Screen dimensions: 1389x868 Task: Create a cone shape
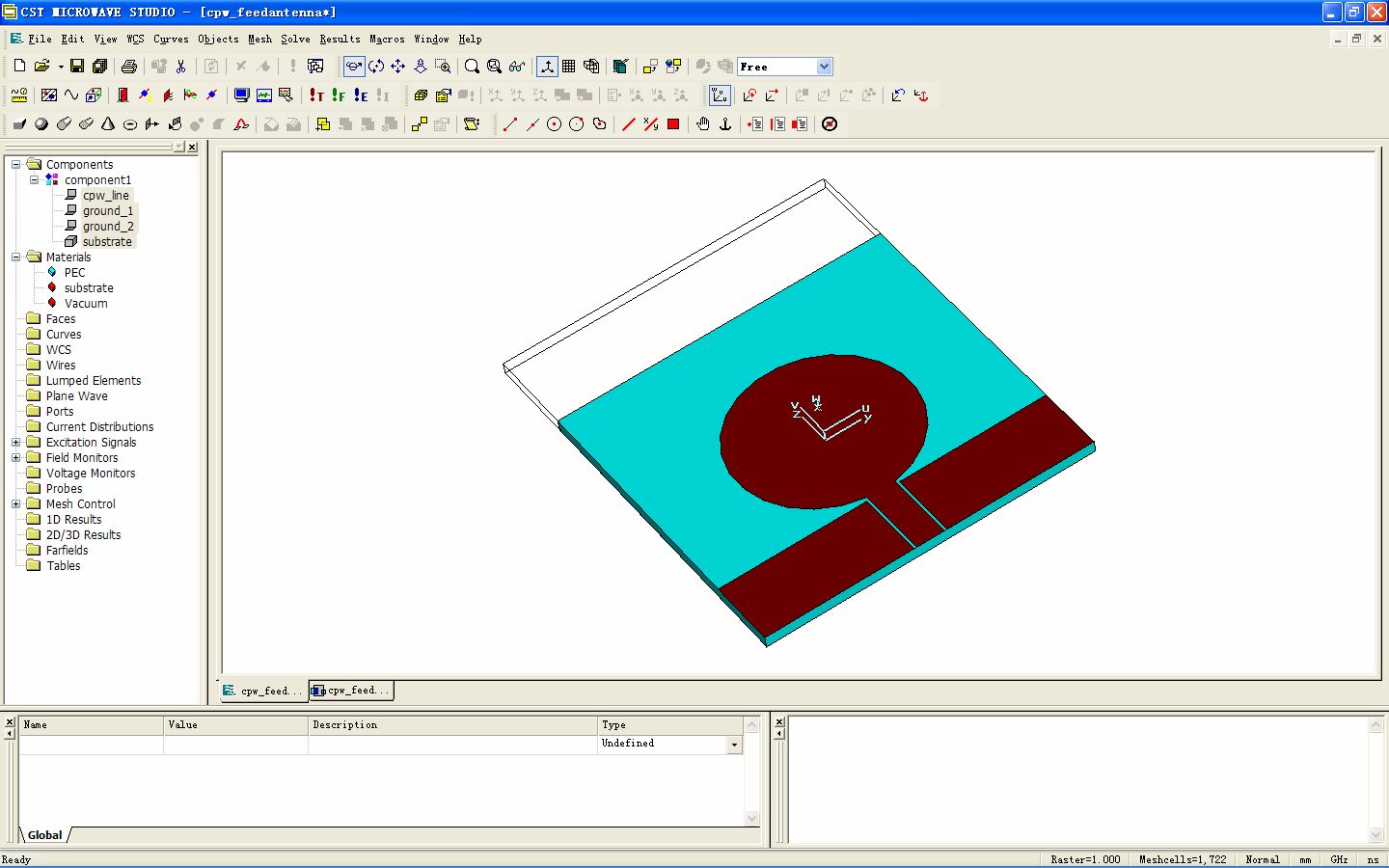point(108,124)
